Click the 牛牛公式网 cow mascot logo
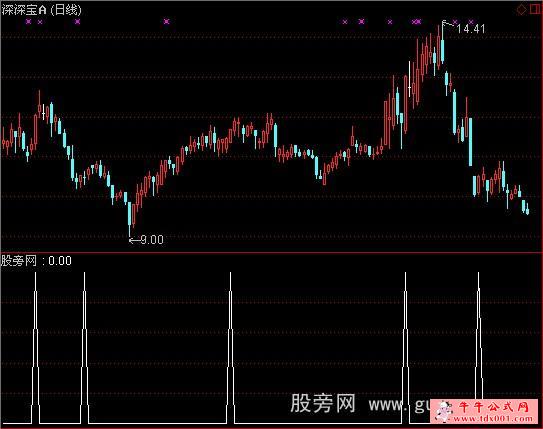The width and height of the screenshot is (543, 429). click(x=444, y=411)
